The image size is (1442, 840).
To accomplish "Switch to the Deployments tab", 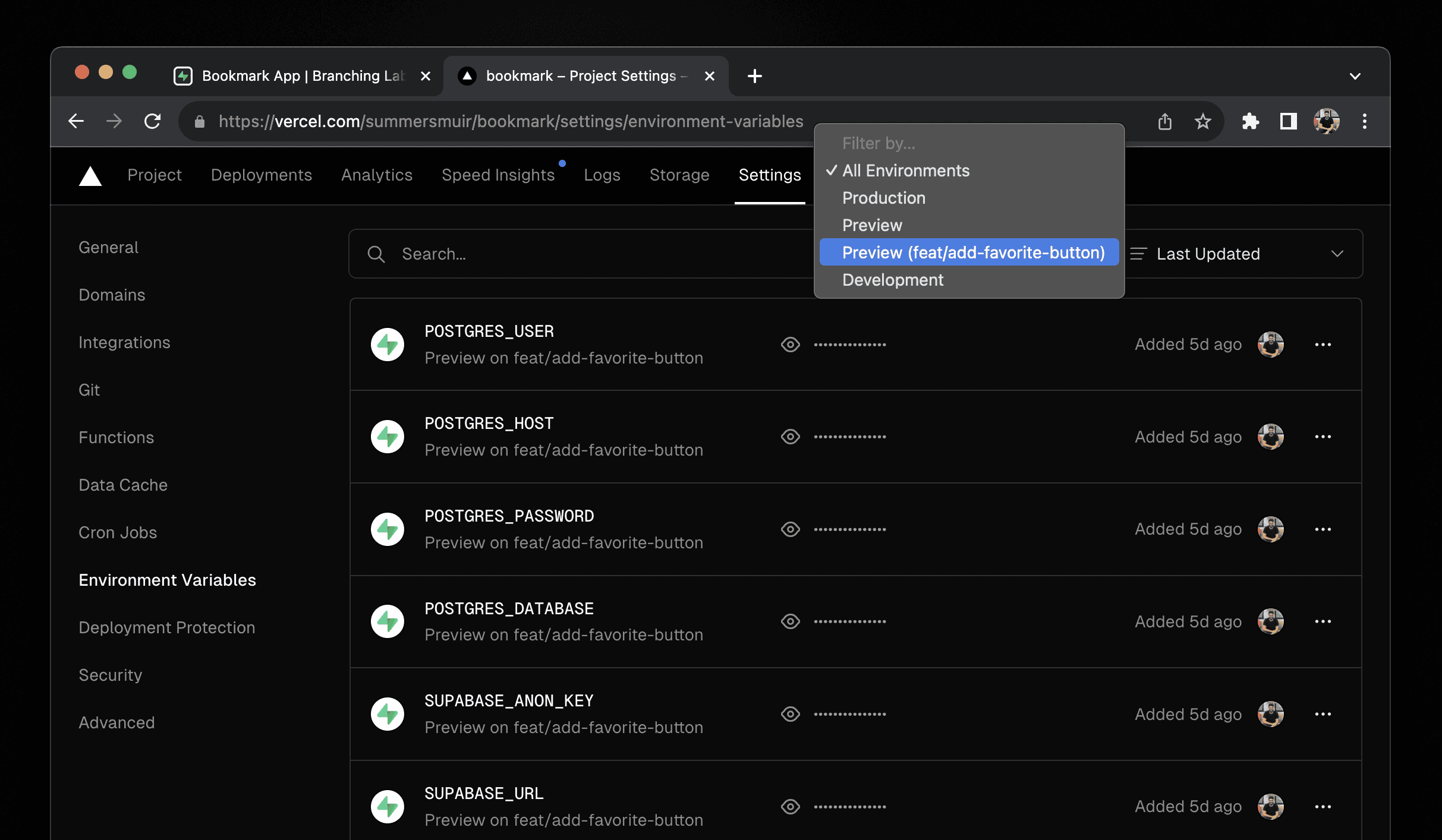I will point(262,175).
